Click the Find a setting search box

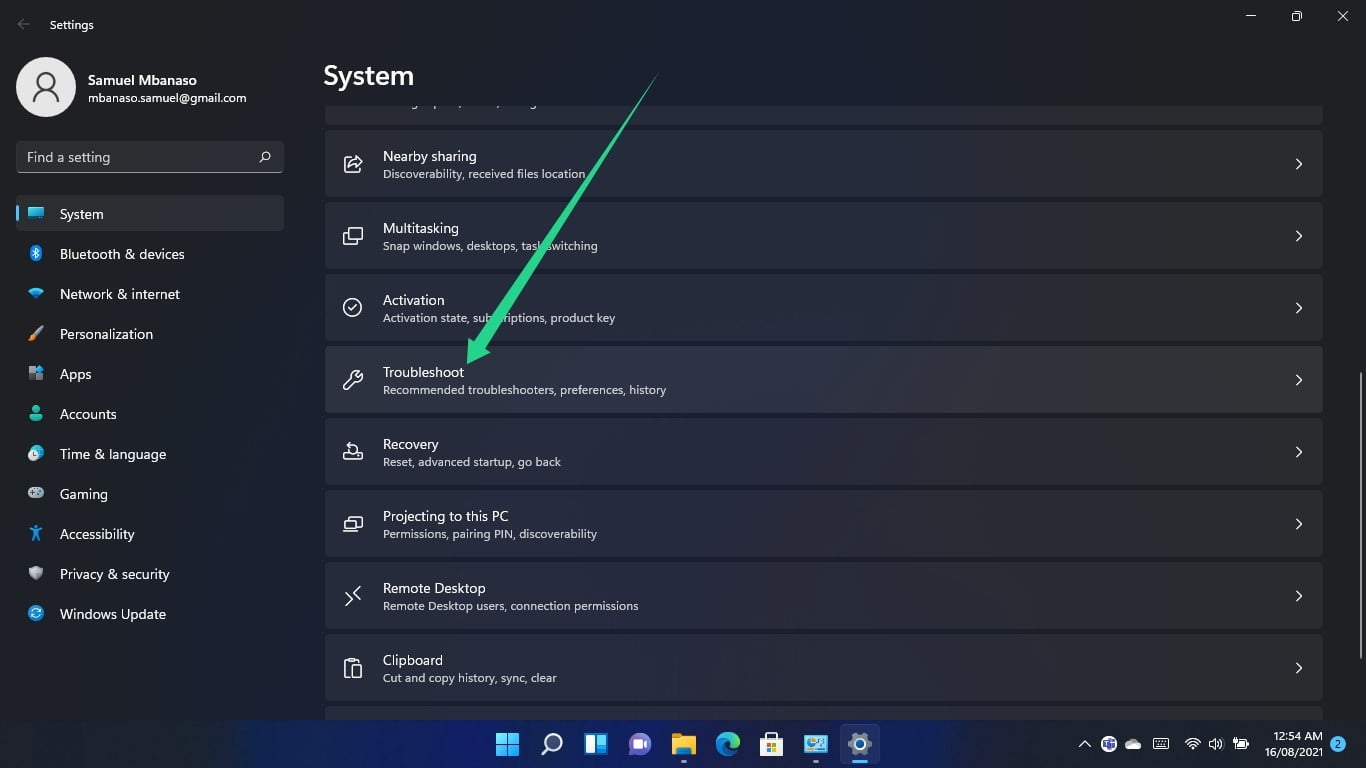[x=148, y=157]
